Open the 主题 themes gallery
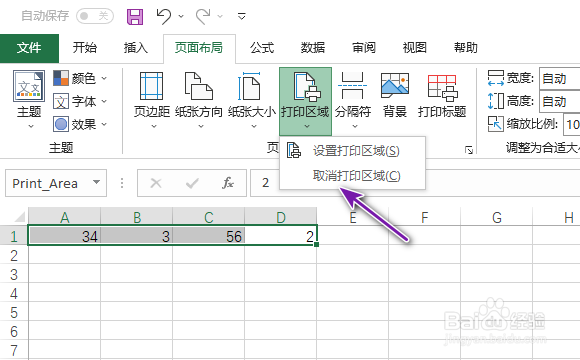 tap(29, 99)
